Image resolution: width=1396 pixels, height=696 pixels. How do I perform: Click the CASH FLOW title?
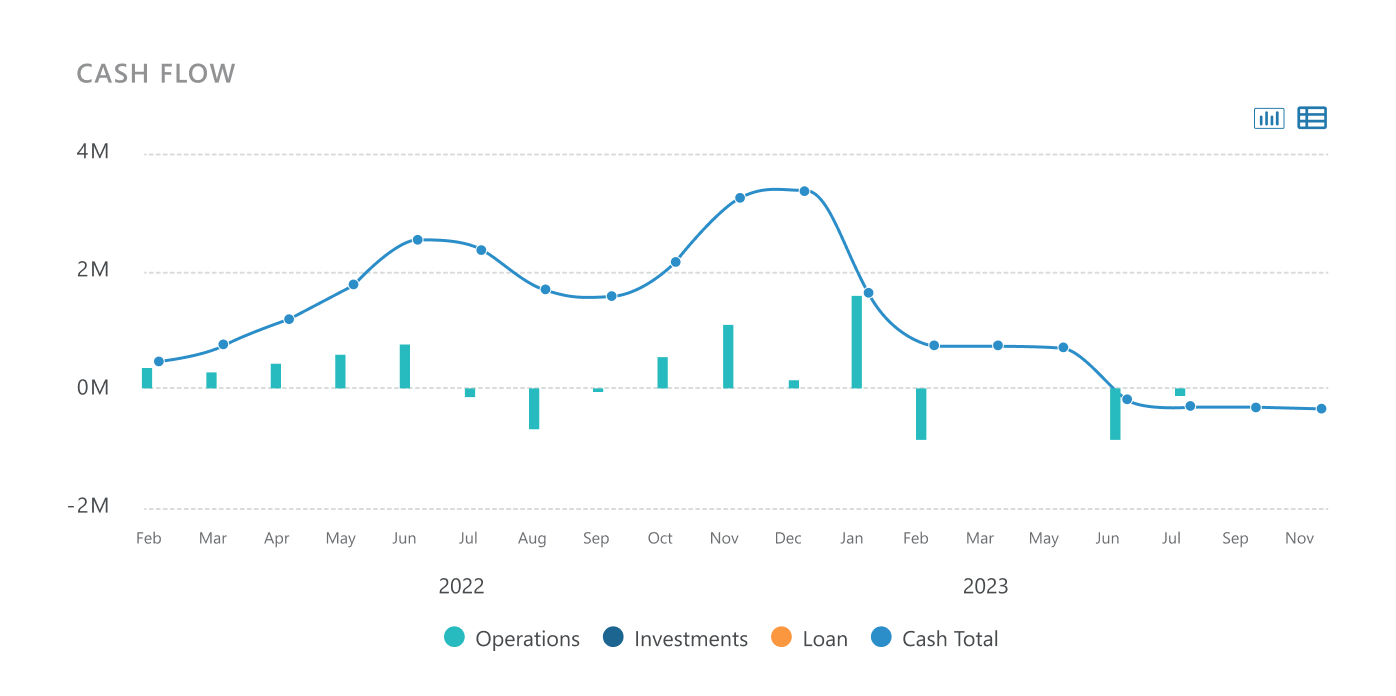tap(156, 74)
